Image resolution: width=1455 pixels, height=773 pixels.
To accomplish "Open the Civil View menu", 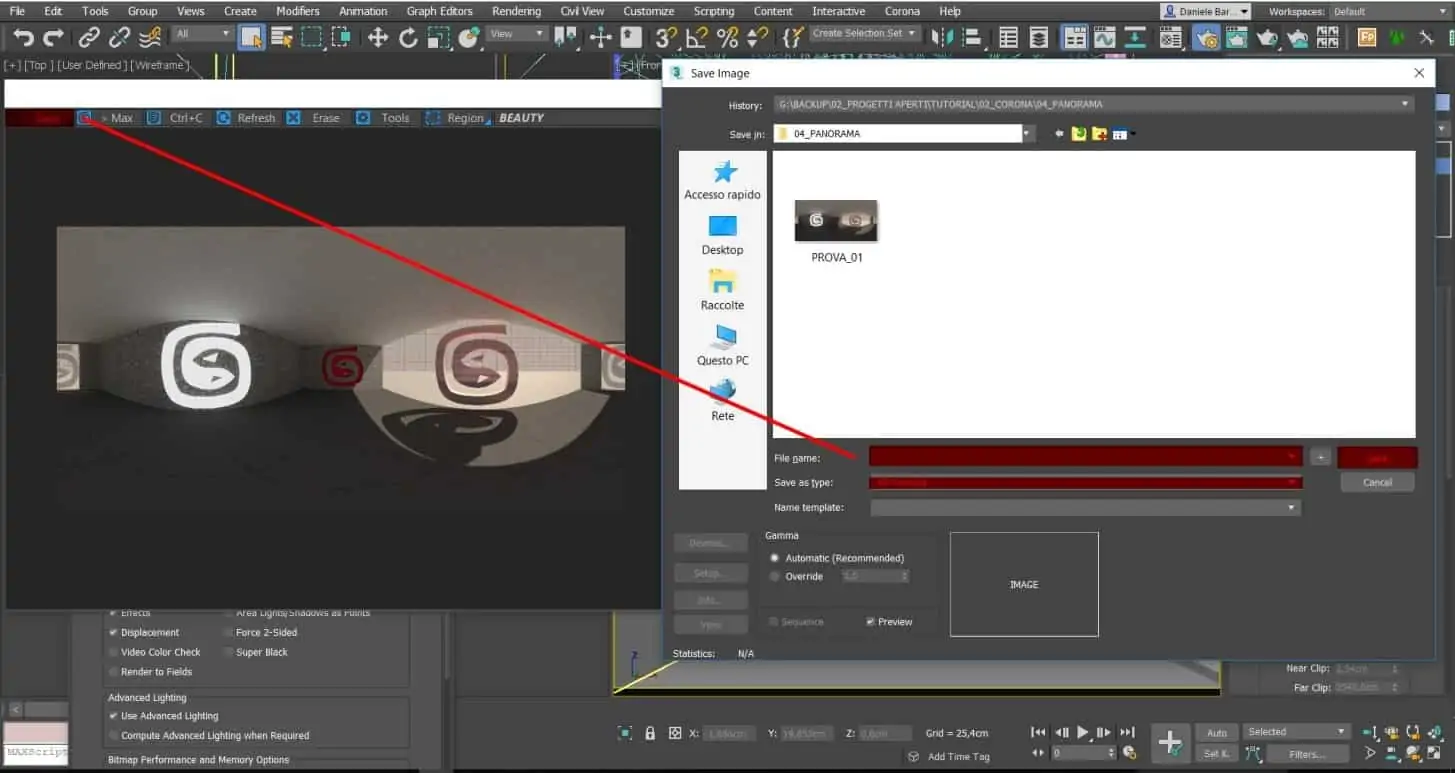I will [x=581, y=11].
